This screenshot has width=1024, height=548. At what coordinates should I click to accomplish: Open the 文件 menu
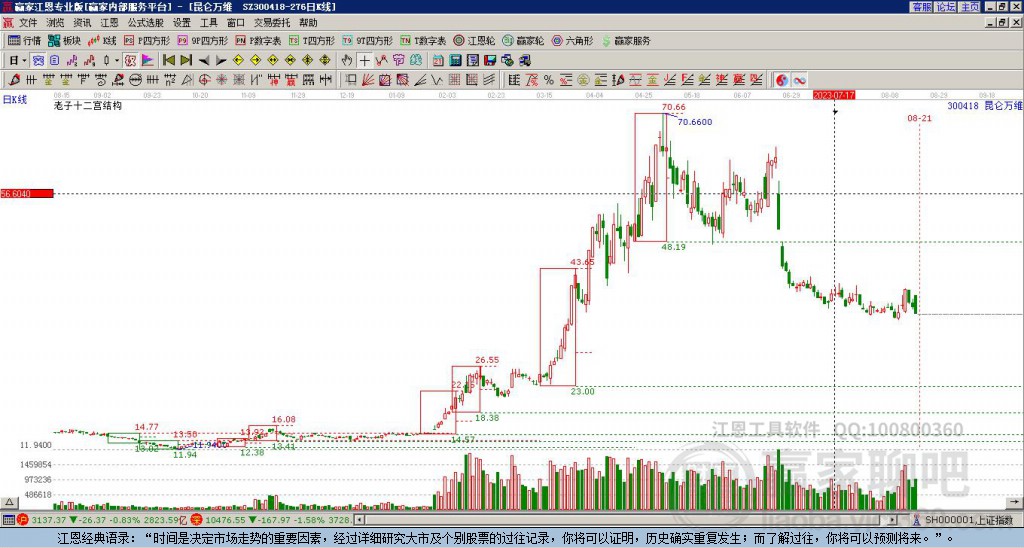pyautogui.click(x=28, y=23)
